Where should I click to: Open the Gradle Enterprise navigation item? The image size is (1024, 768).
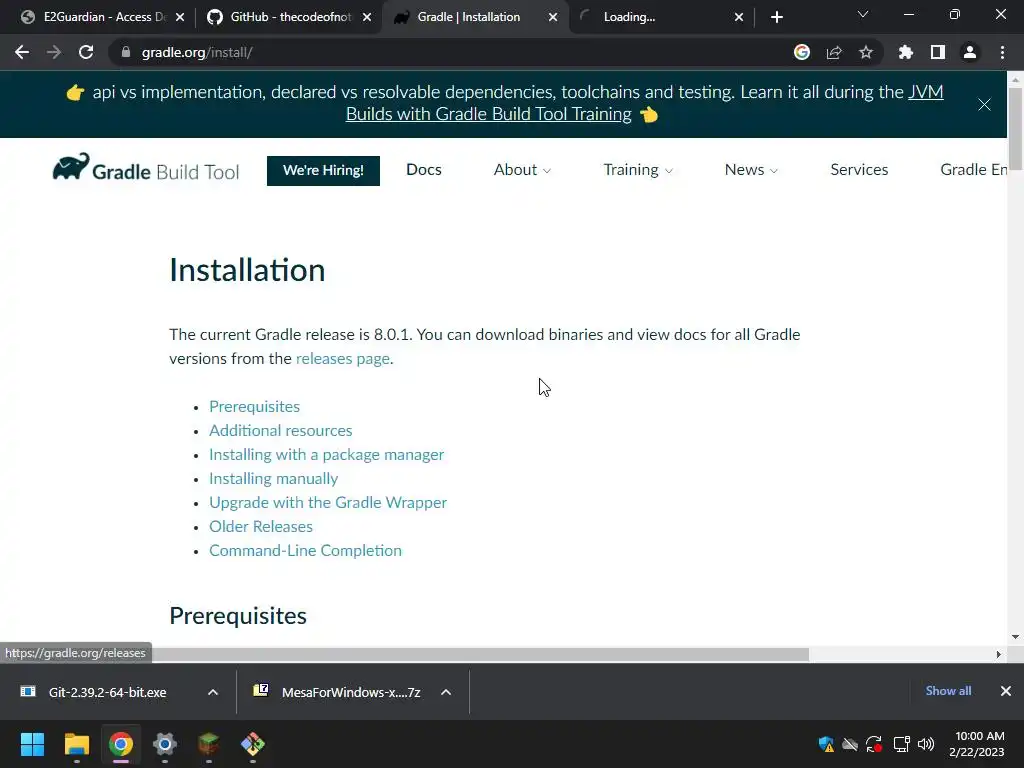tap(973, 170)
